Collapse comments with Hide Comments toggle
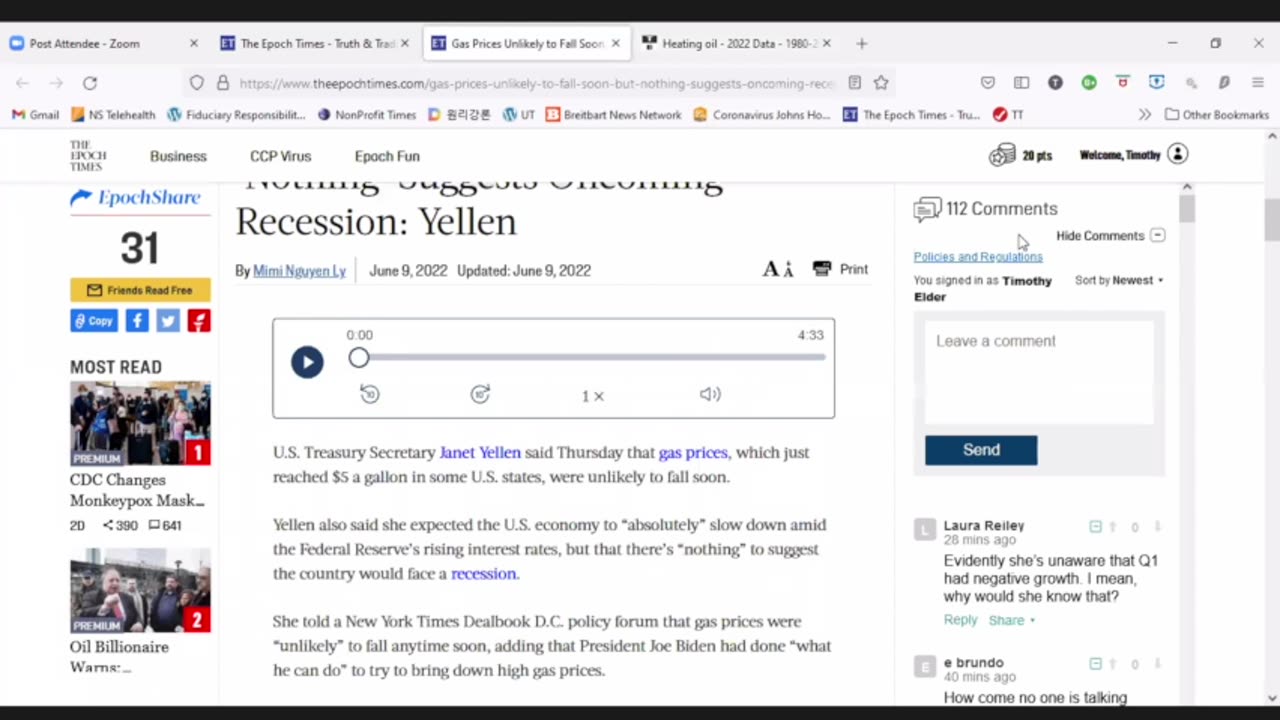 coord(1111,236)
